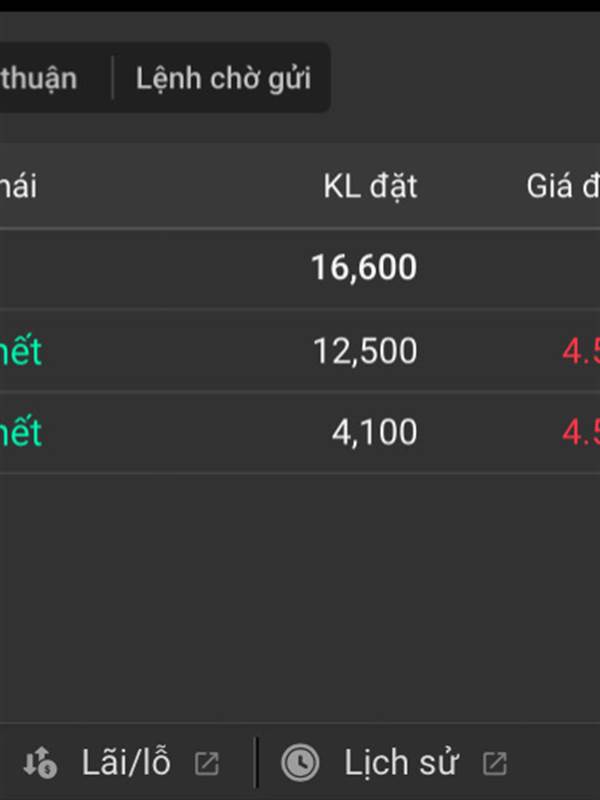Sort by KL đặt column header
Viewport: 600px width, 800px height.
[x=370, y=186]
